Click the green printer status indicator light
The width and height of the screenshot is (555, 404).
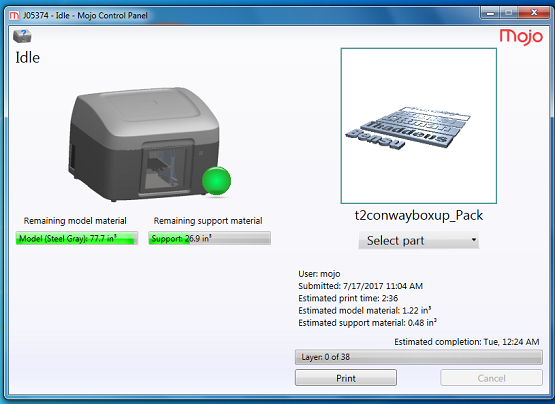(216, 181)
